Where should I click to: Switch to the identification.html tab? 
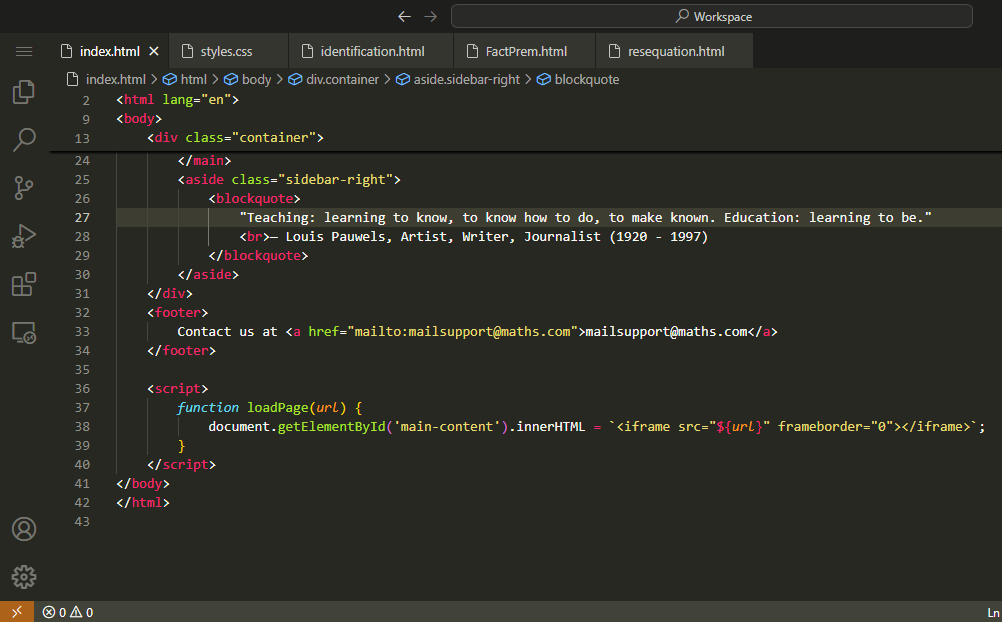pos(371,51)
